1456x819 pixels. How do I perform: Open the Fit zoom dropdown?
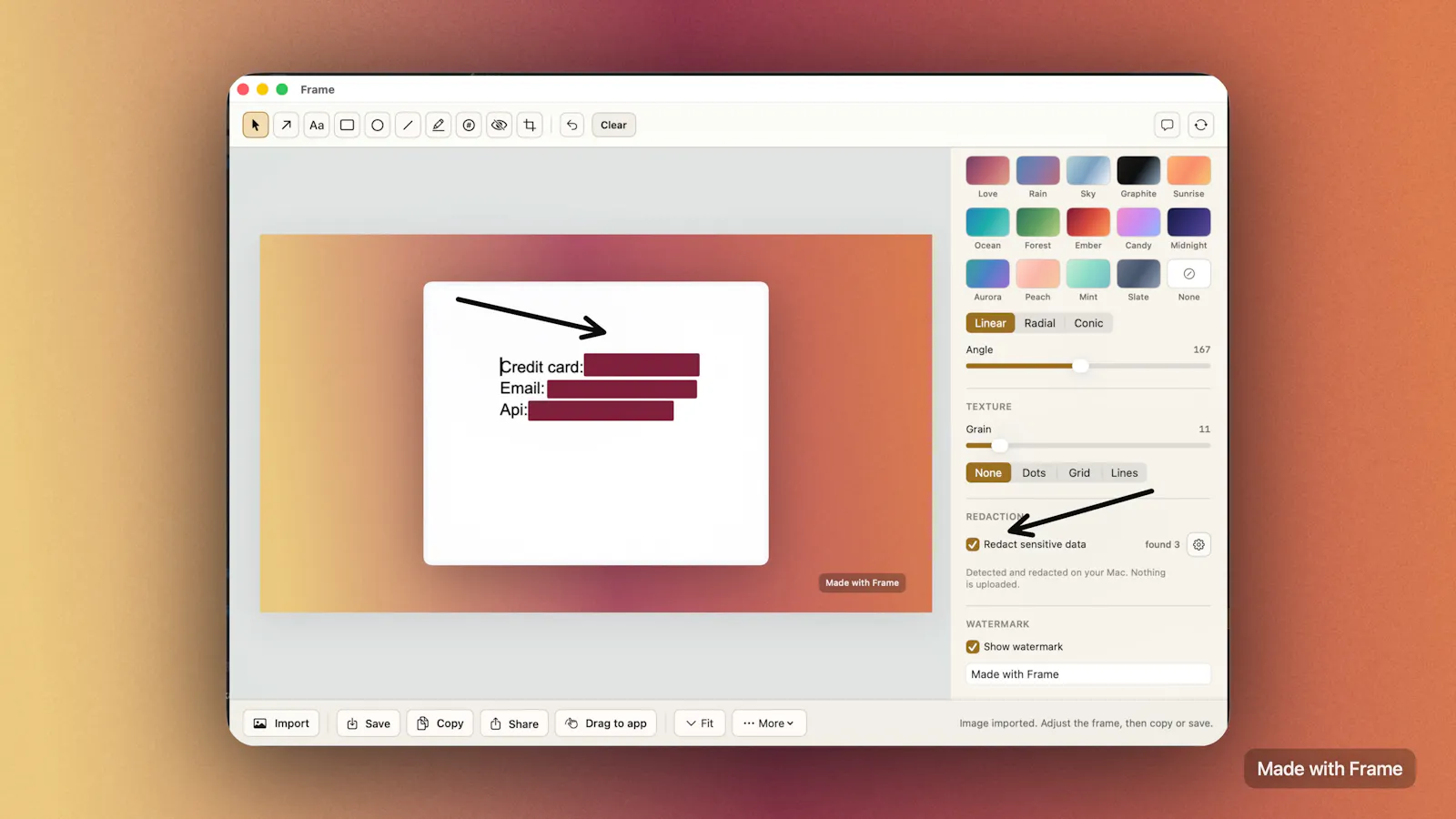click(700, 723)
